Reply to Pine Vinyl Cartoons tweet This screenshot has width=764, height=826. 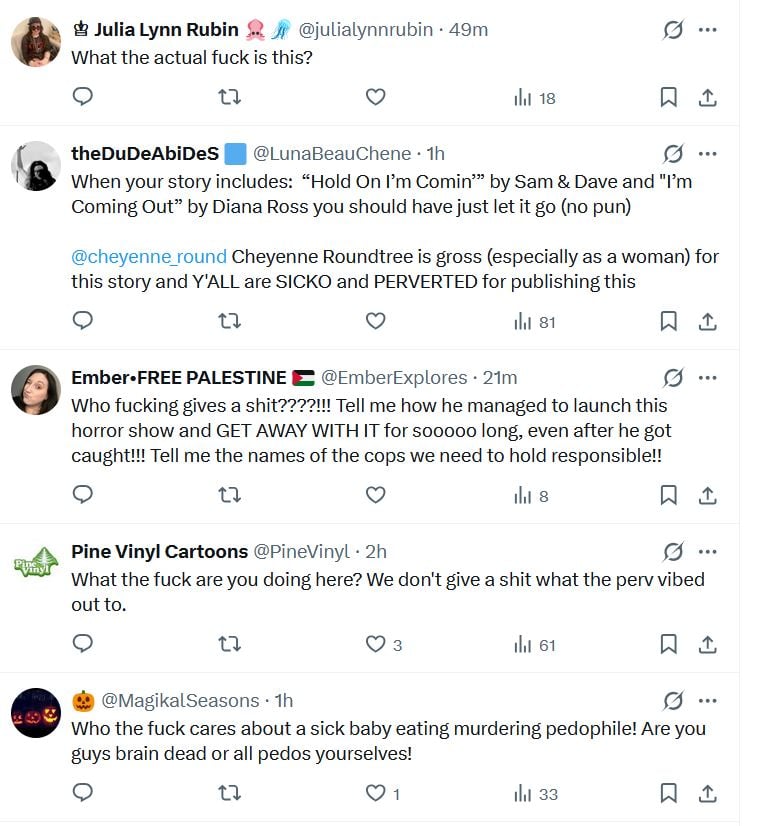point(84,645)
